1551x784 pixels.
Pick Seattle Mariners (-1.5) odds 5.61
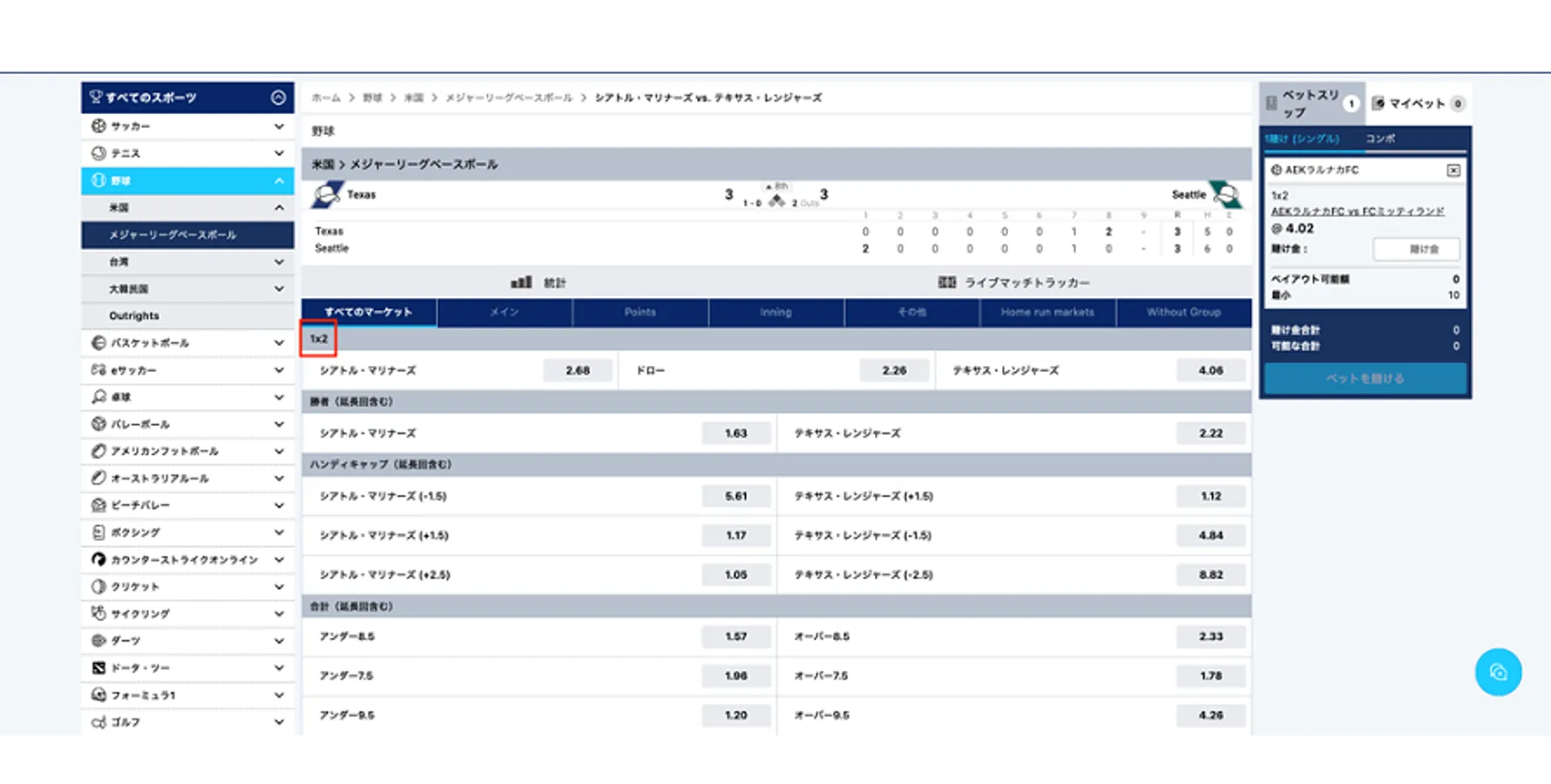[736, 496]
